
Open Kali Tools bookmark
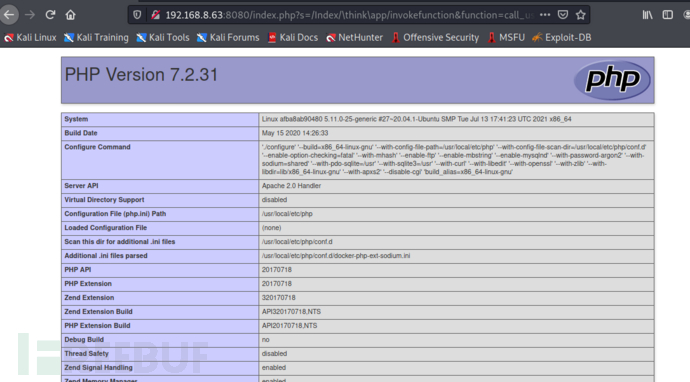(163, 38)
